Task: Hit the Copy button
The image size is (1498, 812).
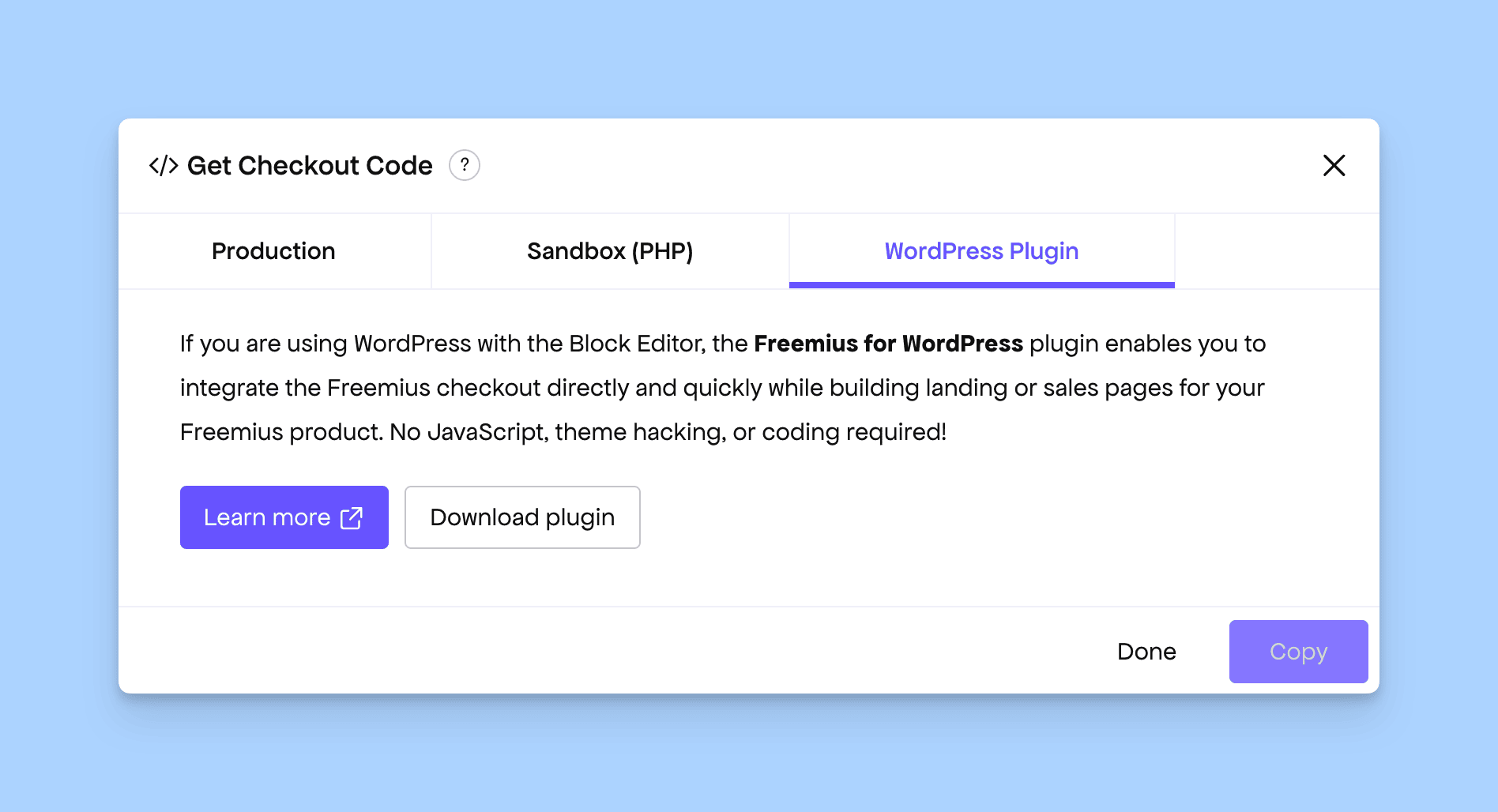Action: click(x=1298, y=652)
